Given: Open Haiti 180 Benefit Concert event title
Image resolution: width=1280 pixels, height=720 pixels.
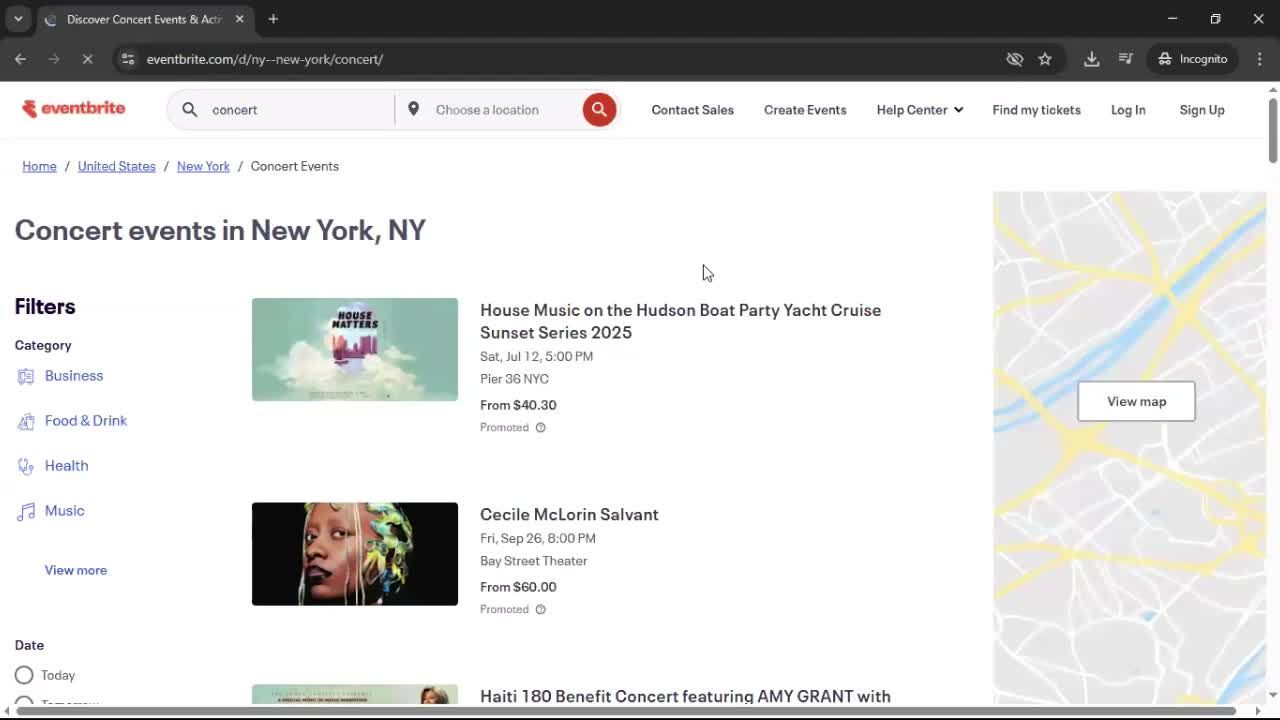Looking at the screenshot, I should (685, 696).
